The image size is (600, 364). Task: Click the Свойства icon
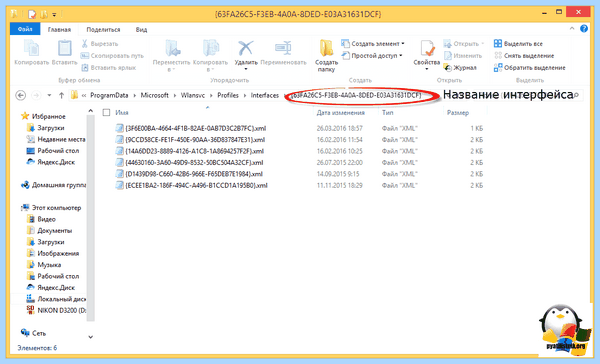click(427, 49)
